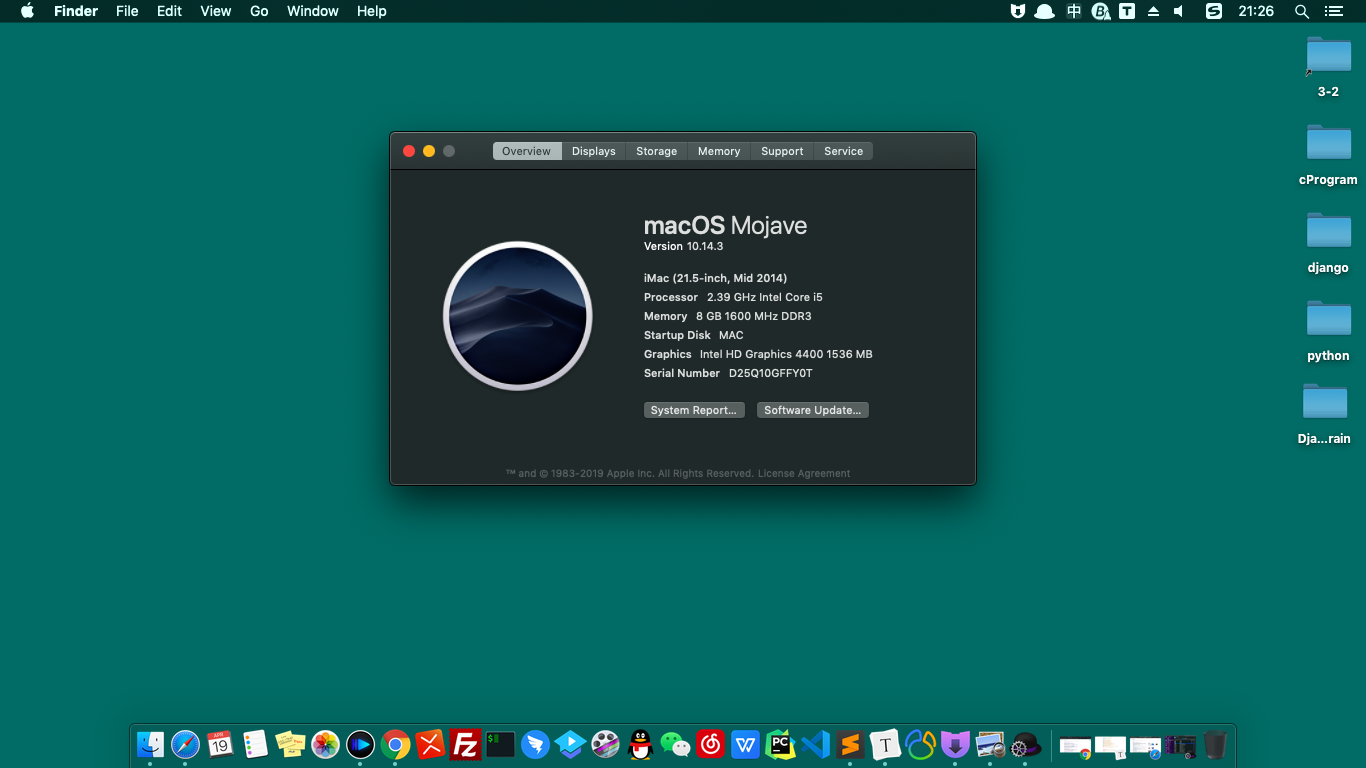Screen dimensions: 1366x768
Task: Click the serial number D25Q10GFFY0T
Action: (770, 373)
